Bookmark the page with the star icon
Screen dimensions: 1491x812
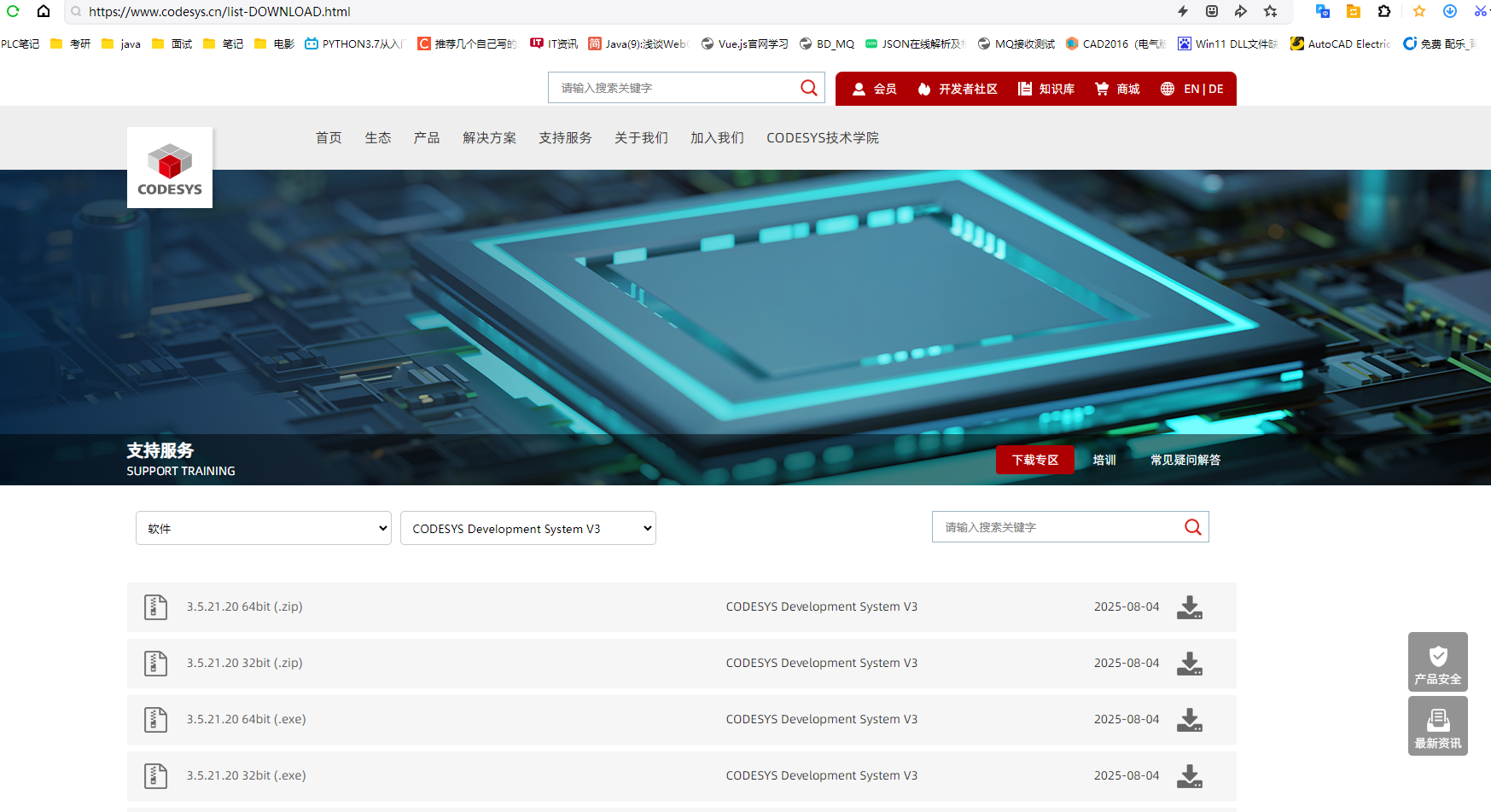pyautogui.click(x=1418, y=11)
